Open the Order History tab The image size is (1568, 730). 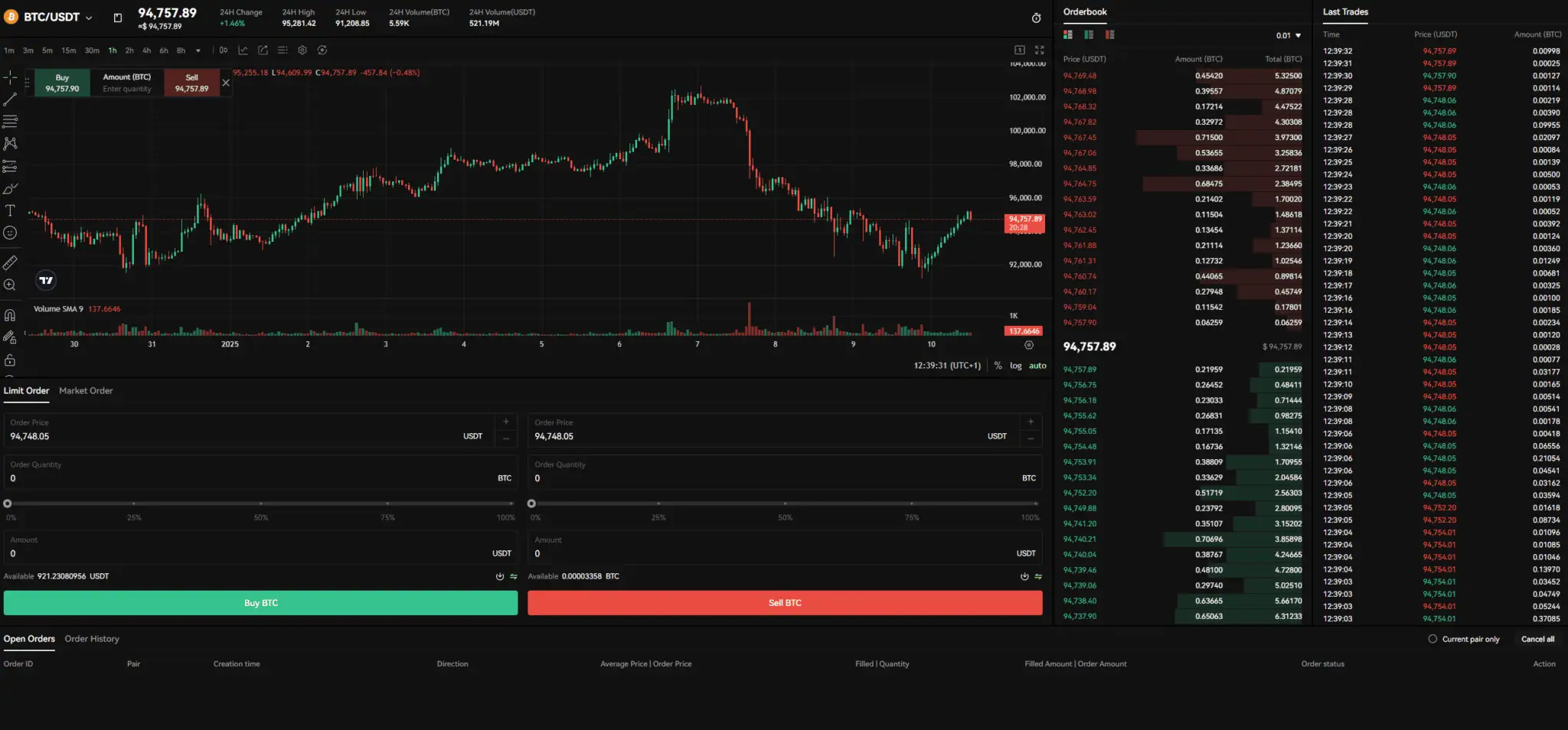tap(92, 638)
